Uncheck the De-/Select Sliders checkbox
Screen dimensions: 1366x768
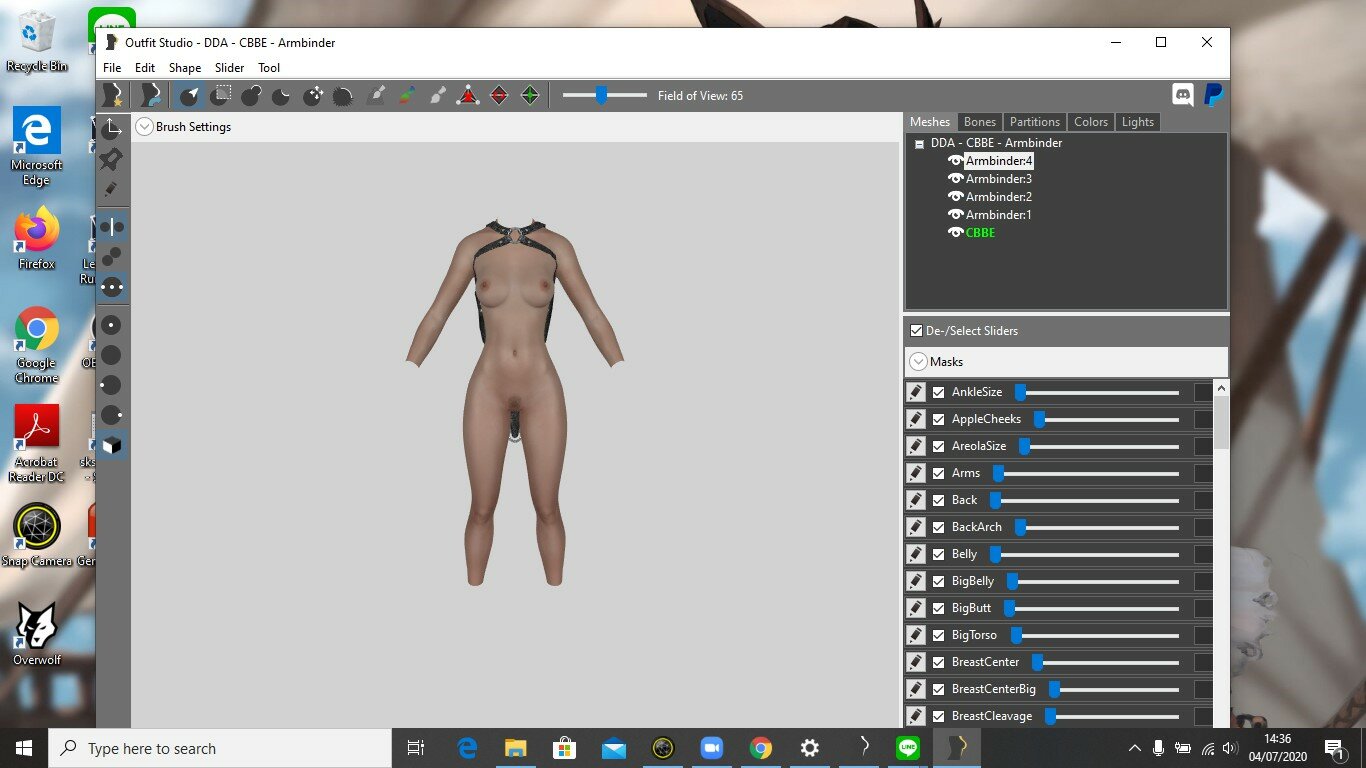(916, 331)
